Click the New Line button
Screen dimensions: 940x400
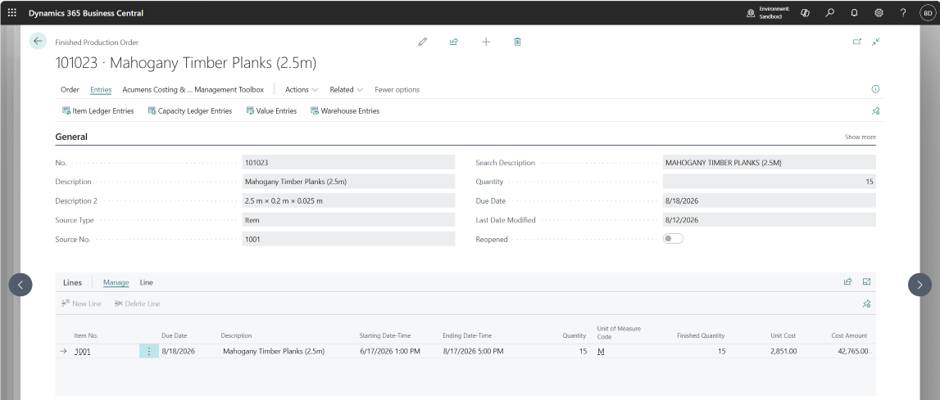pyautogui.click(x=82, y=304)
